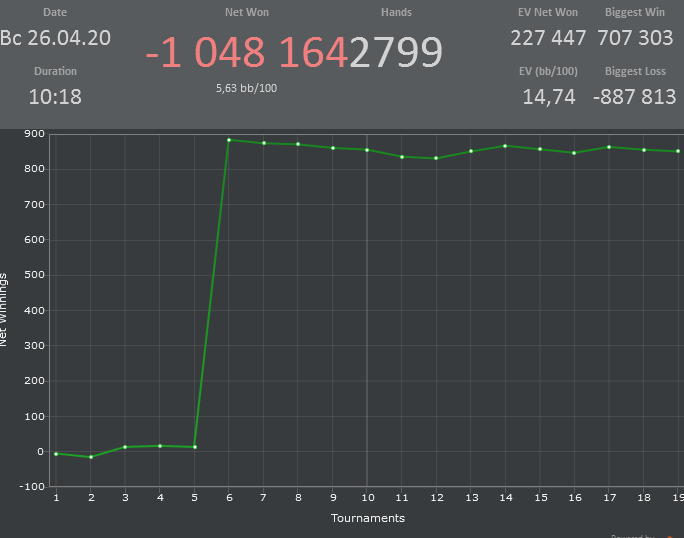684x538 pixels.
Task: Click the Tournaments x-axis title
Action: (368, 518)
